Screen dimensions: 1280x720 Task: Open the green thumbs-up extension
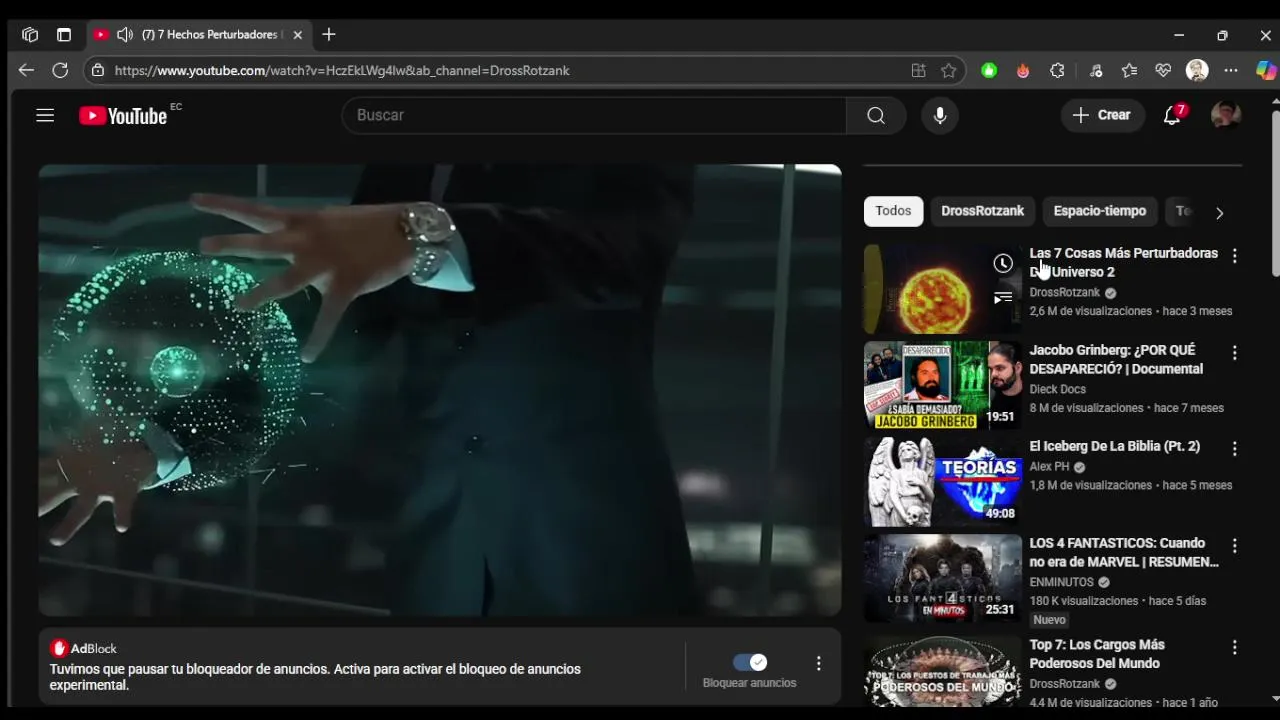point(989,70)
